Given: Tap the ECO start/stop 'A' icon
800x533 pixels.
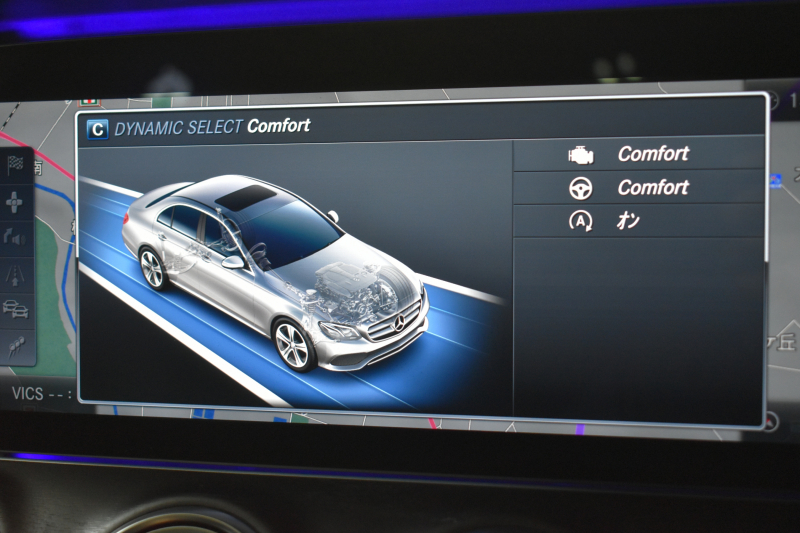Looking at the screenshot, I should (580, 222).
